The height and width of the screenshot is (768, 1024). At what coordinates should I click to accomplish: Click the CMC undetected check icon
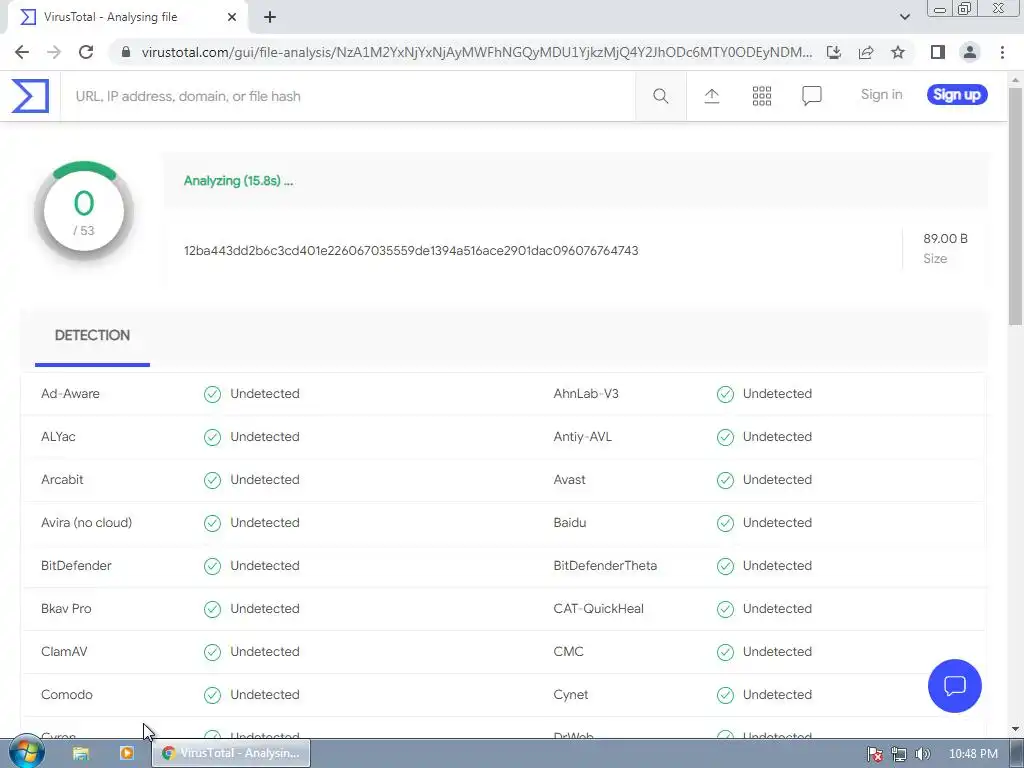pyautogui.click(x=725, y=652)
